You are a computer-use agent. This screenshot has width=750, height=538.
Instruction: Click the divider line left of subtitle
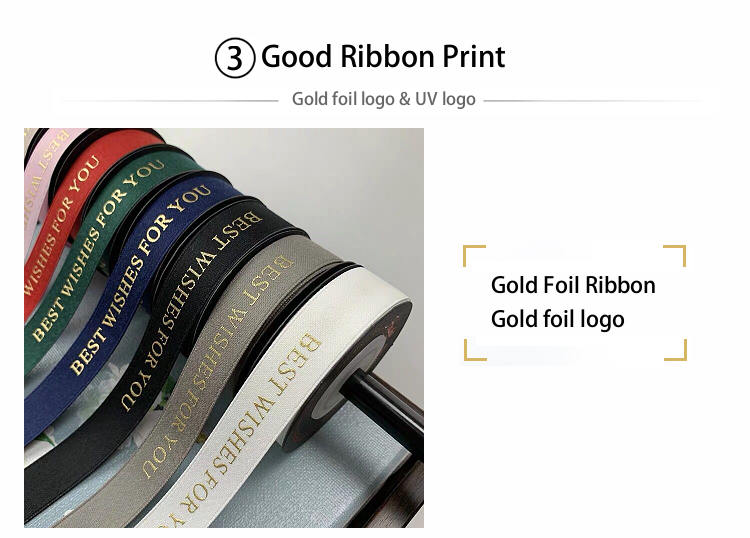click(170, 101)
